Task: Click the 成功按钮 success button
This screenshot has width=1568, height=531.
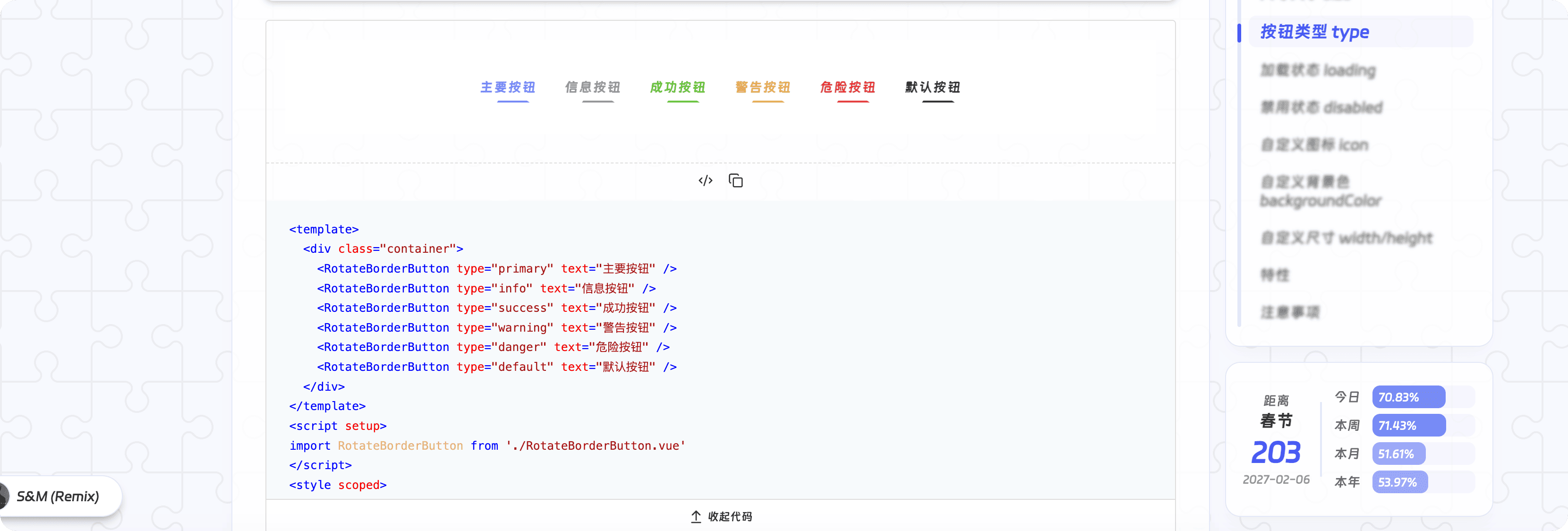Action: click(677, 88)
